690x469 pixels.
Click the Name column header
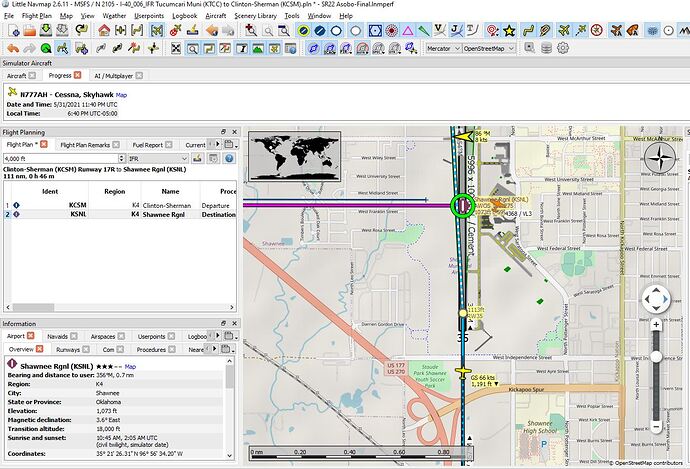pos(170,191)
